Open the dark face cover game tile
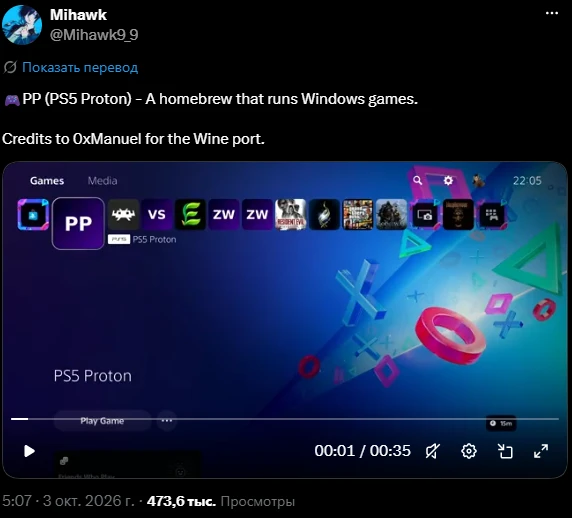Screen dimensions: 572x518 pyautogui.click(x=459, y=214)
